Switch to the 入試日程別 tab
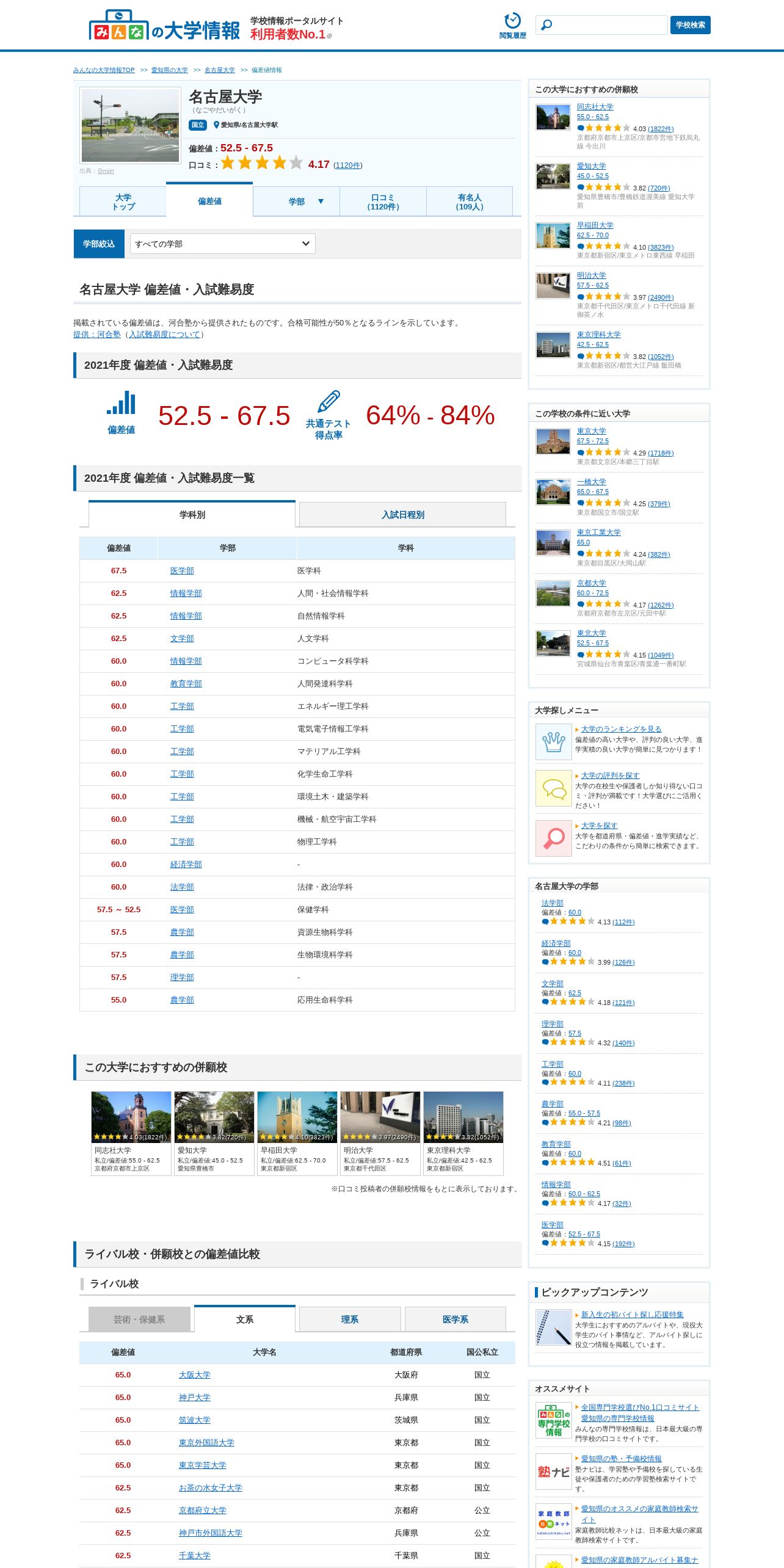The image size is (784, 1568). [x=402, y=515]
